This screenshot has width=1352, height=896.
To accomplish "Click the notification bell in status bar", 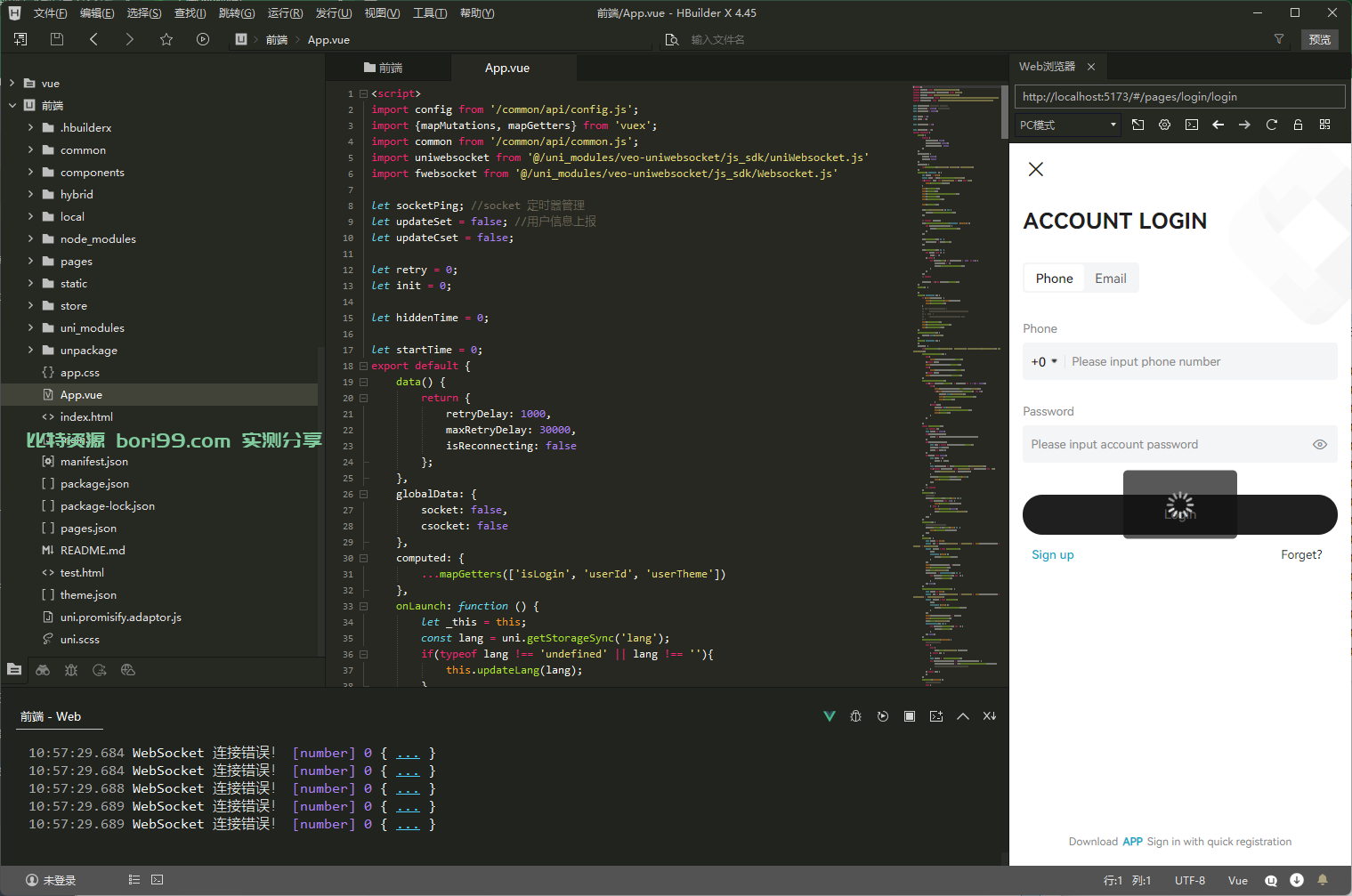I will pos(1323,880).
